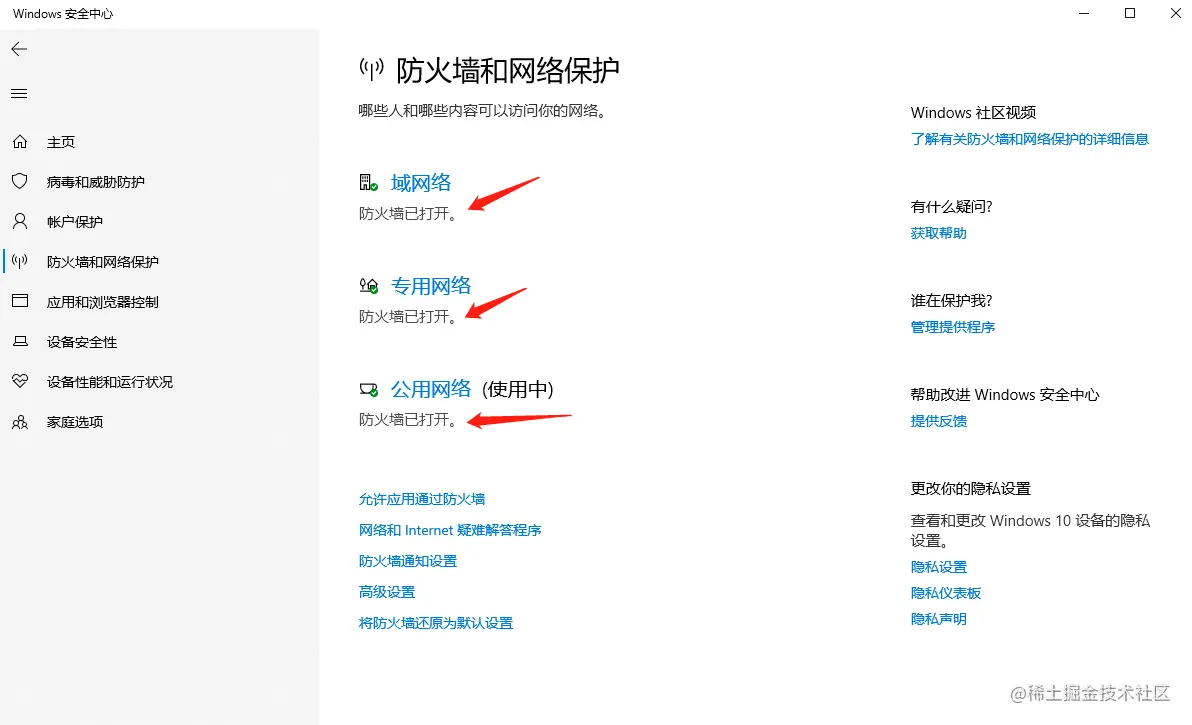This screenshot has height=725, width=1192.
Task: Open 隐私仪表板 link
Action: point(946,593)
